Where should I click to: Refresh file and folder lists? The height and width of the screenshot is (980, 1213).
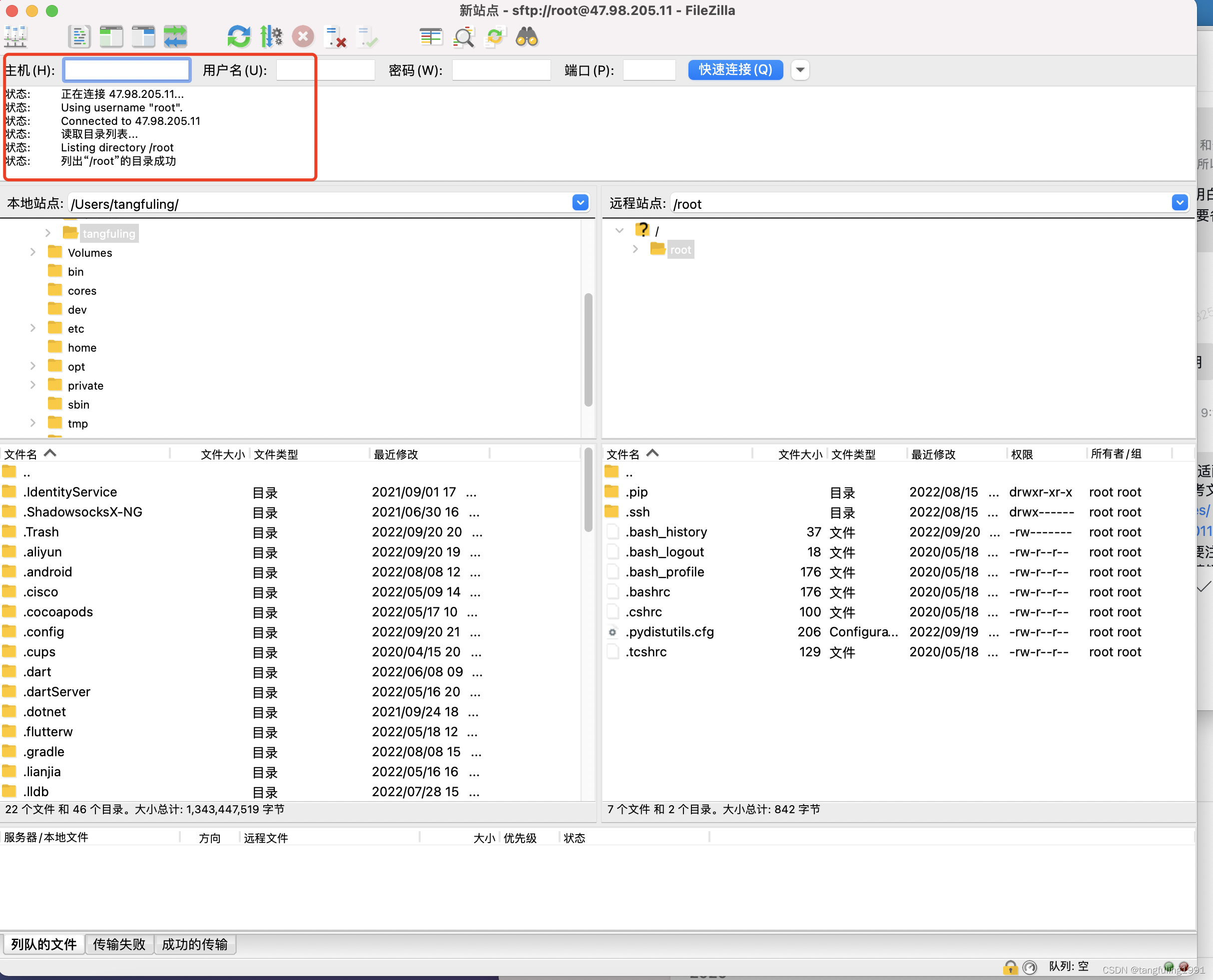(x=239, y=37)
